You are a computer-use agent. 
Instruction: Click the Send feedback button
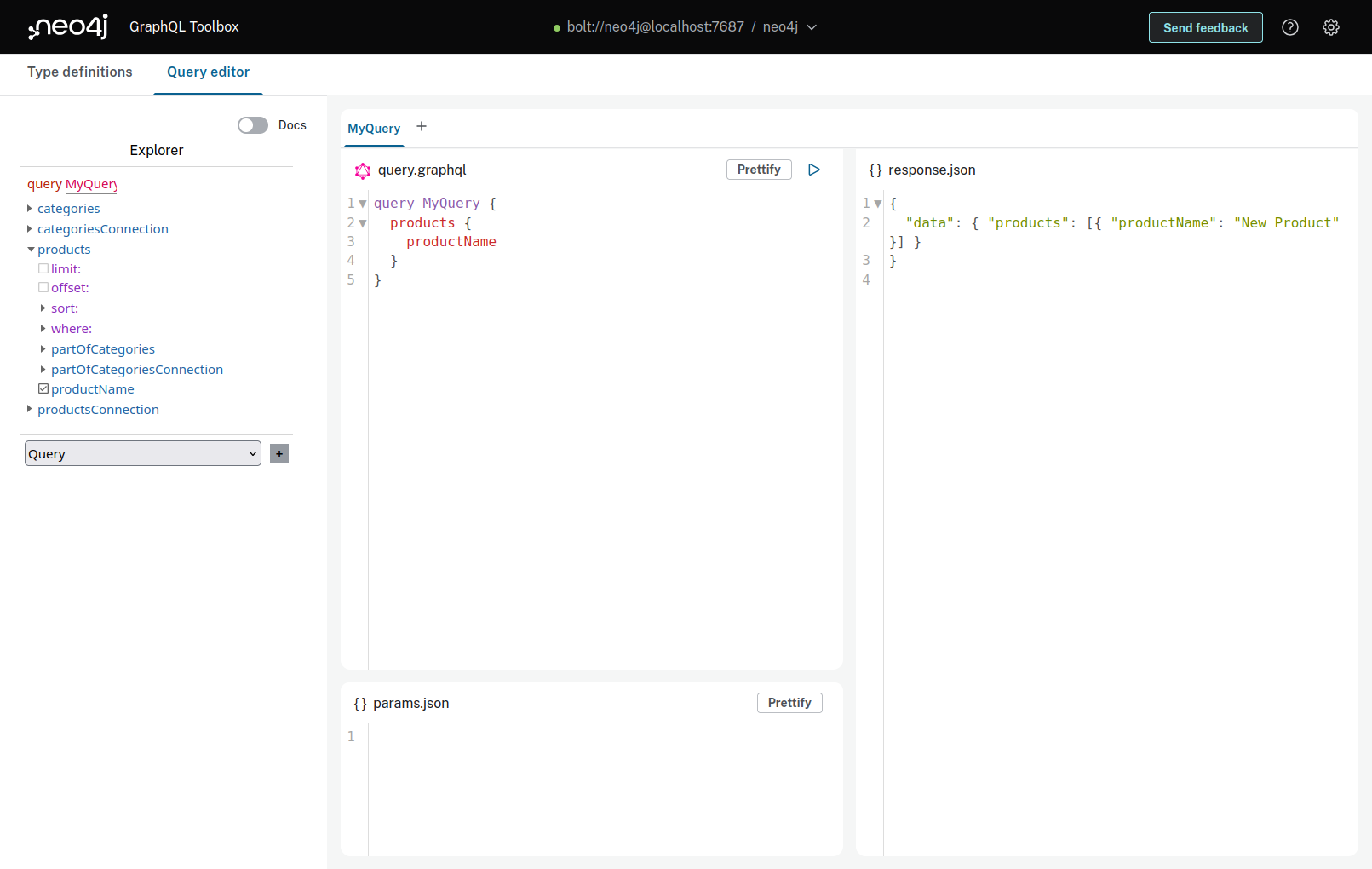pos(1206,27)
